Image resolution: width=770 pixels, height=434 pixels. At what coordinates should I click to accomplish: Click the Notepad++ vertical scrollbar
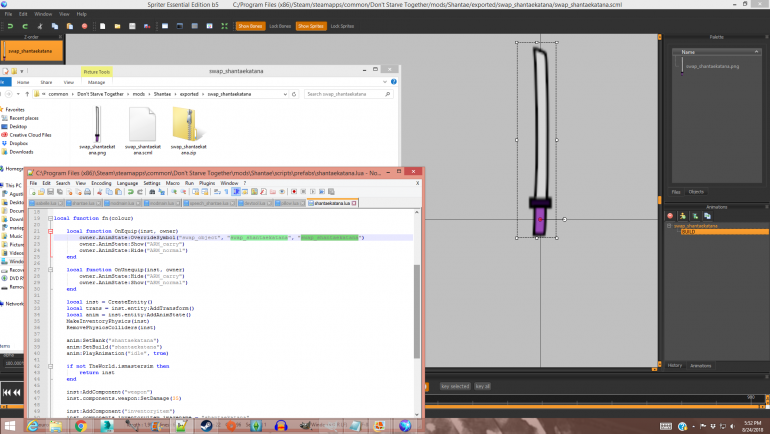point(417,311)
